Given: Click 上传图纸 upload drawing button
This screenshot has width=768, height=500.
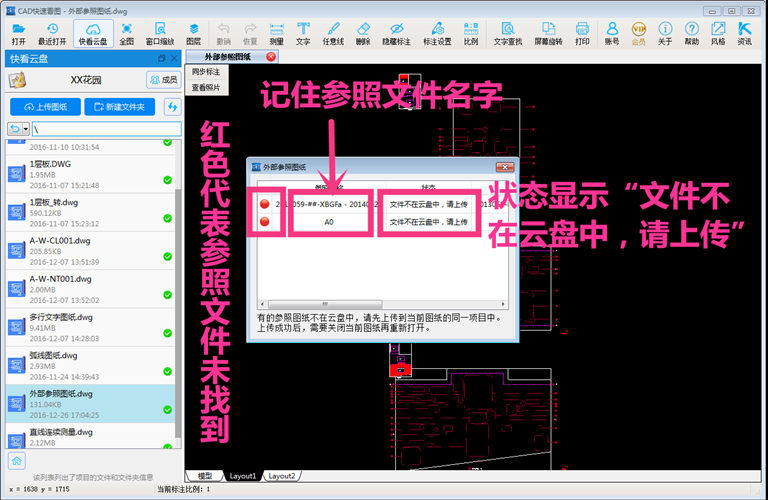Looking at the screenshot, I should pyautogui.click(x=46, y=107).
